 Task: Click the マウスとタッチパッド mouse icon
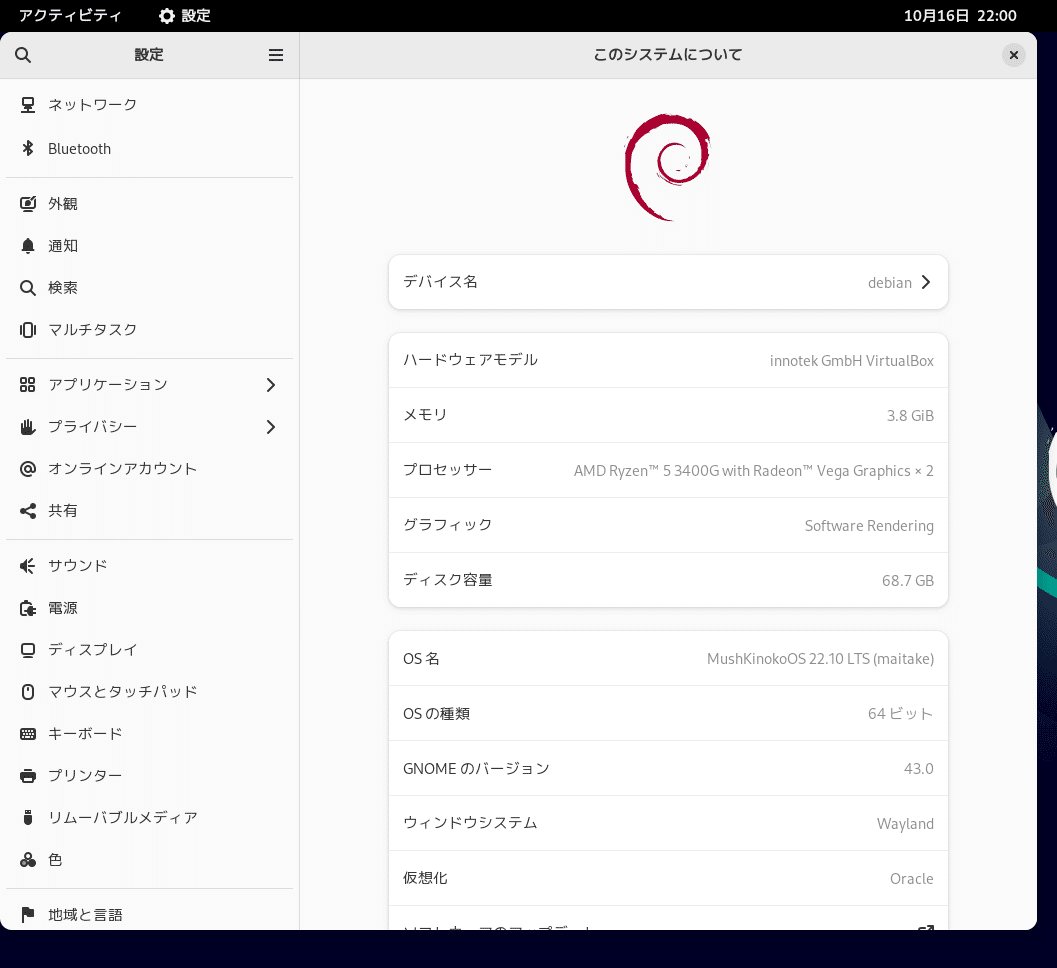(x=28, y=692)
